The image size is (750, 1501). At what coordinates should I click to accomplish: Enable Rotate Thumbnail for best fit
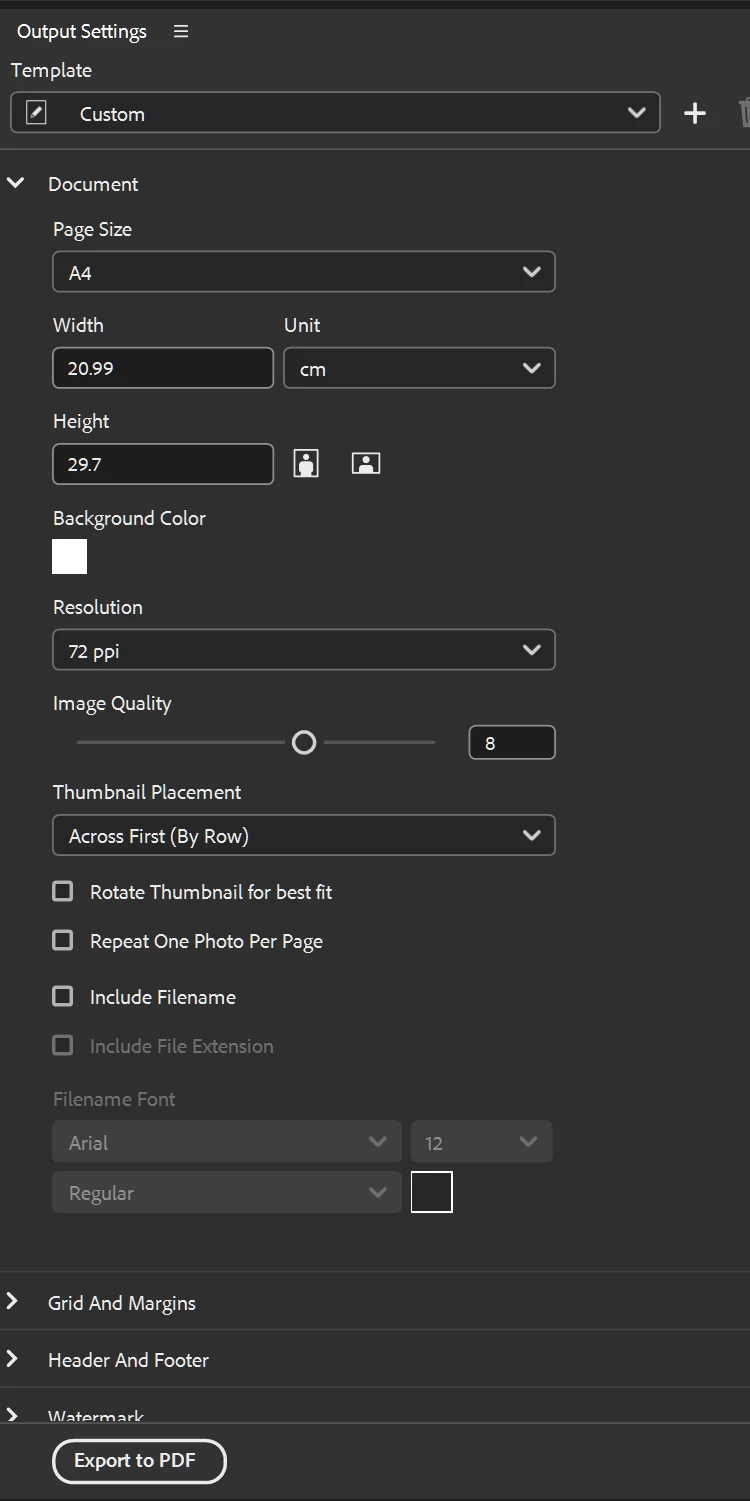63,891
